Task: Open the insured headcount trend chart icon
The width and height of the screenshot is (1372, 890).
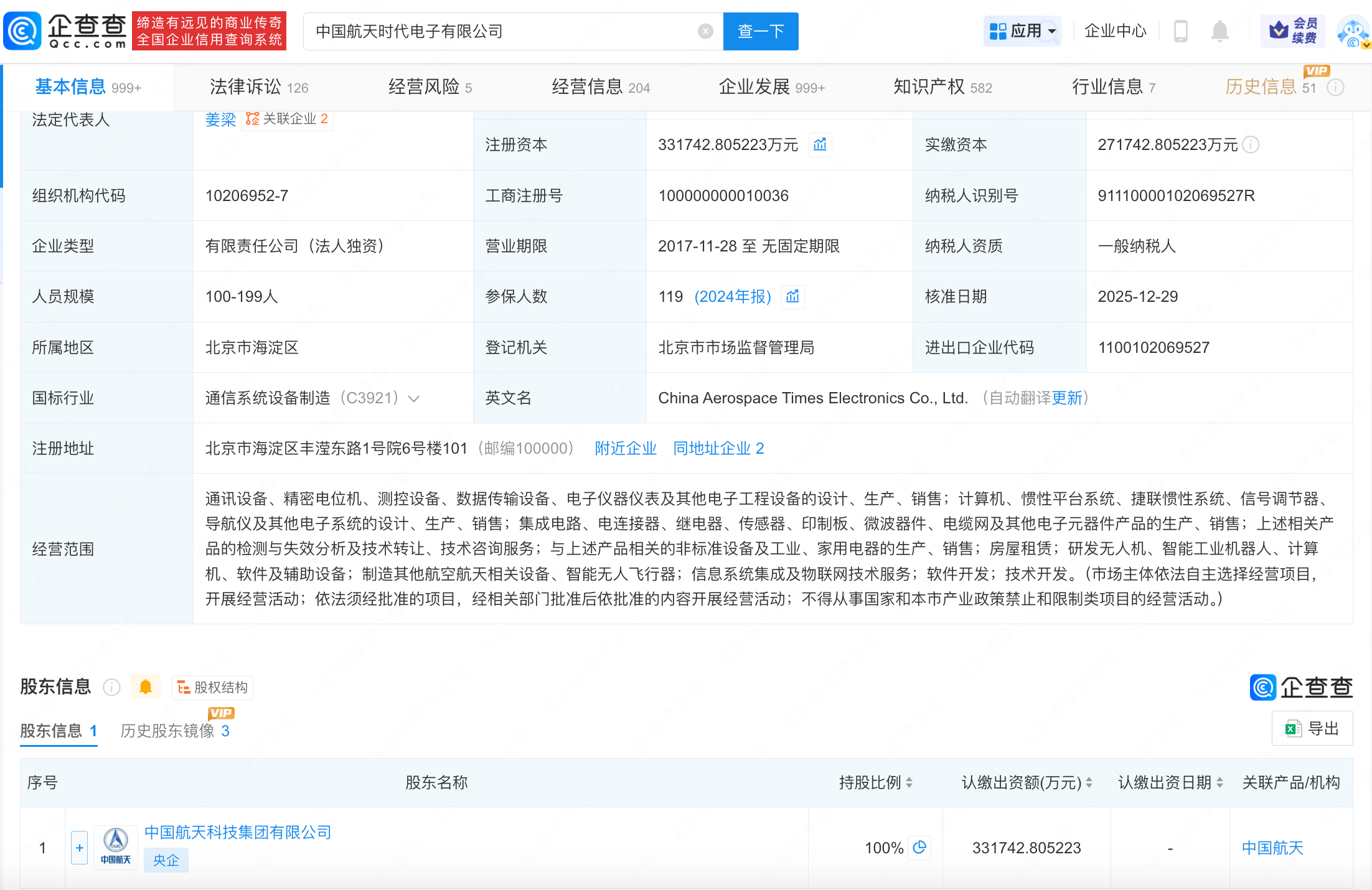Action: coord(792,296)
